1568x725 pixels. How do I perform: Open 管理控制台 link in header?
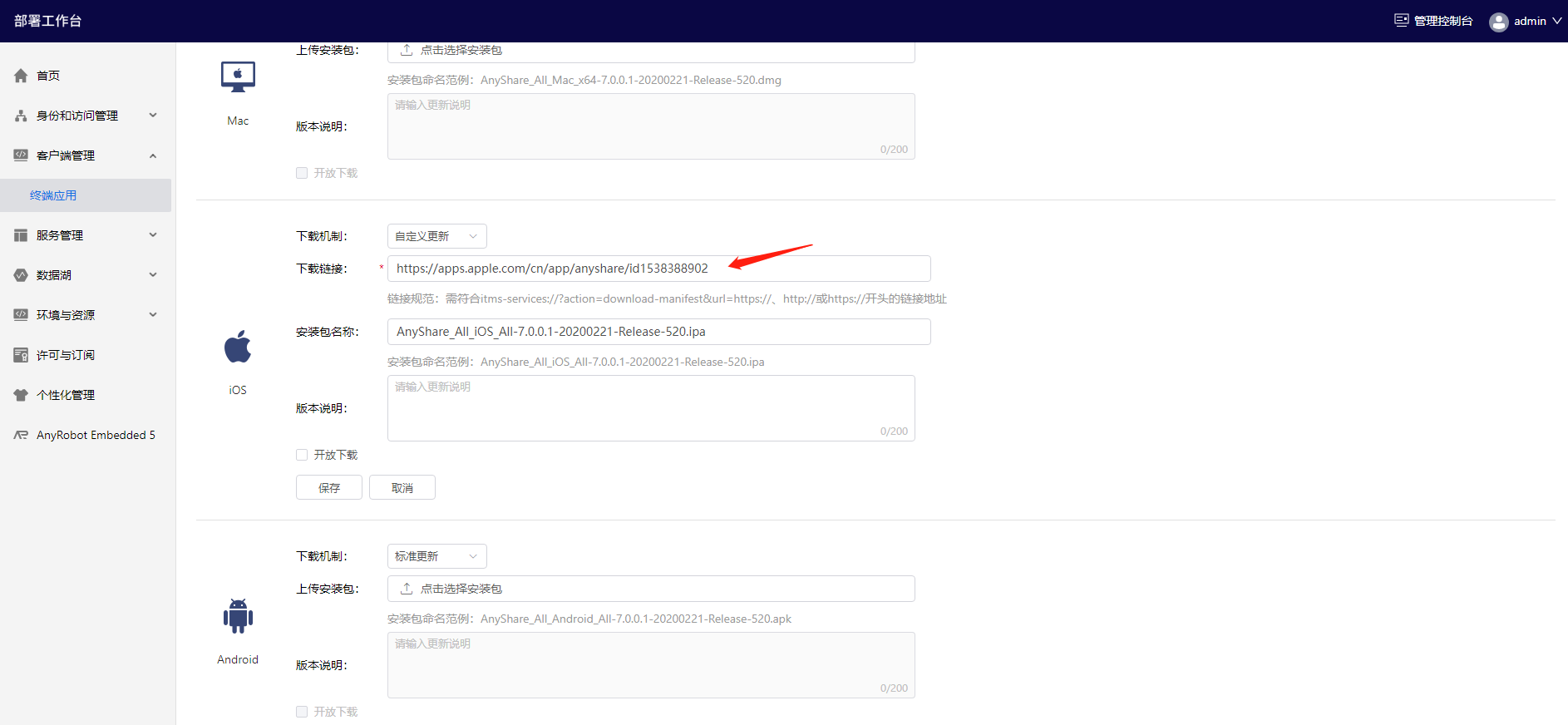tap(1443, 21)
